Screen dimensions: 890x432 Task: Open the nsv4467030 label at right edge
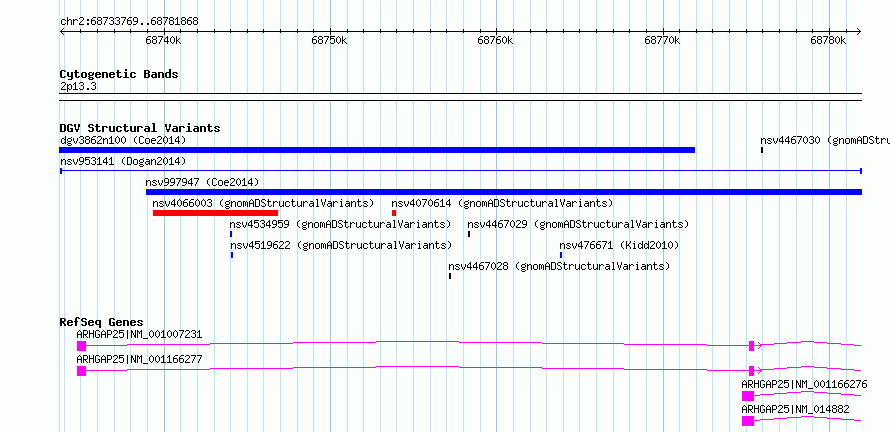click(825, 140)
